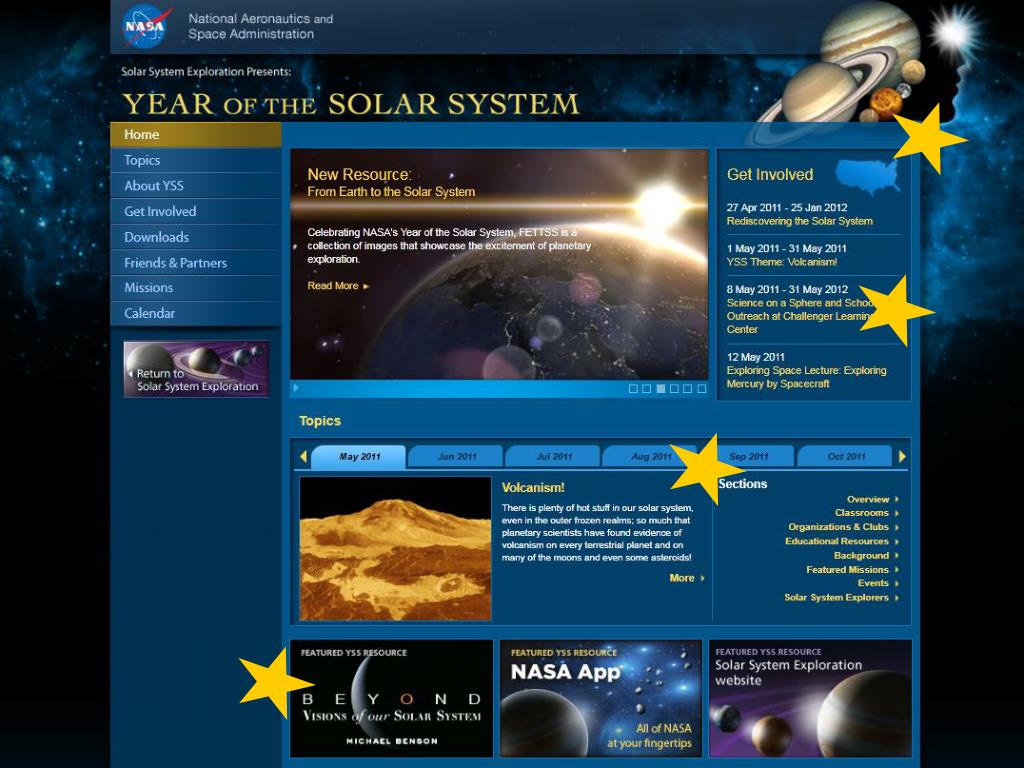
Task: Click Year of the Solar System title
Action: click(x=351, y=104)
